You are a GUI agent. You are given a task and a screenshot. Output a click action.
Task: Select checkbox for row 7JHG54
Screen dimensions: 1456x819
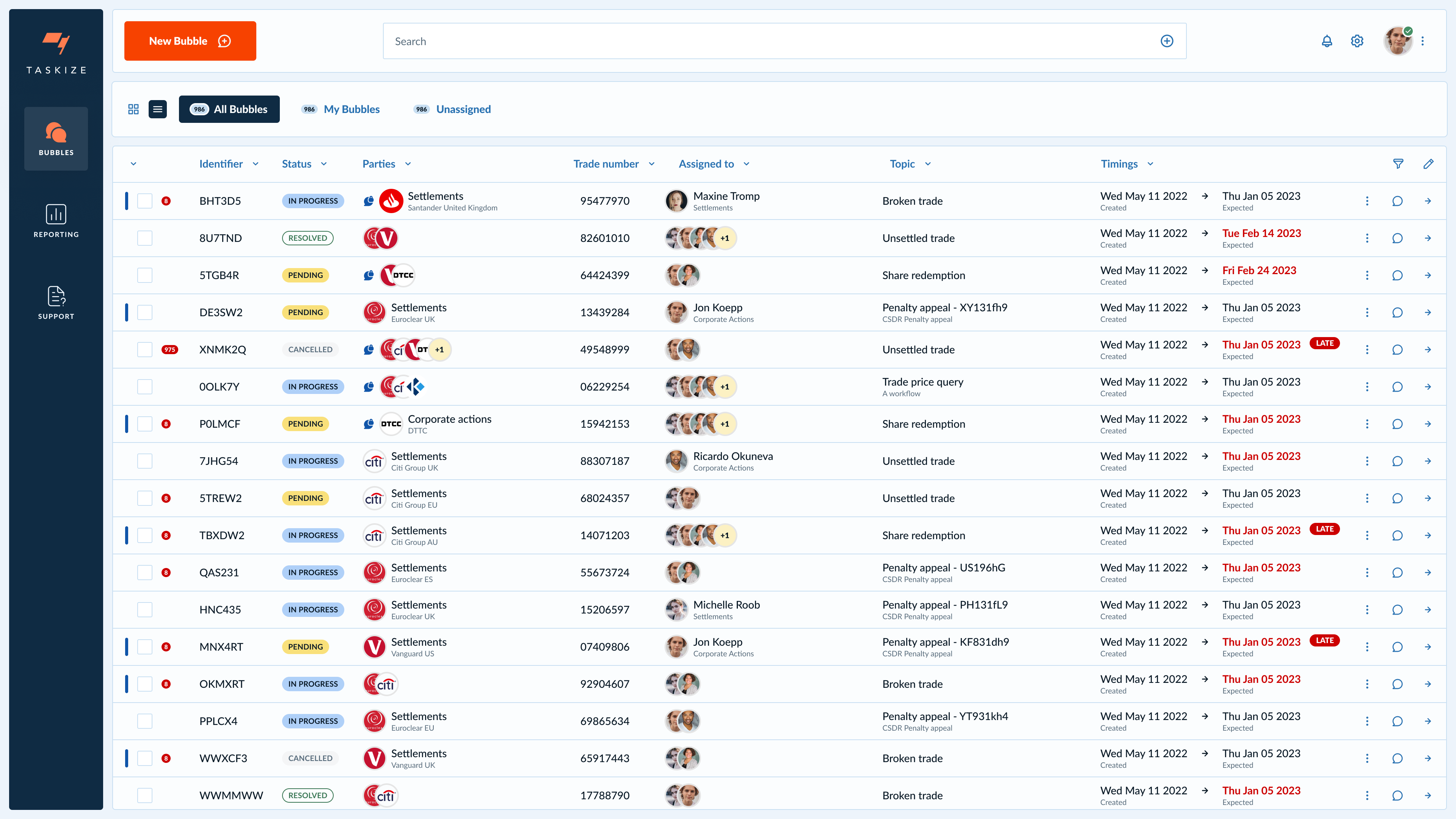[145, 461]
